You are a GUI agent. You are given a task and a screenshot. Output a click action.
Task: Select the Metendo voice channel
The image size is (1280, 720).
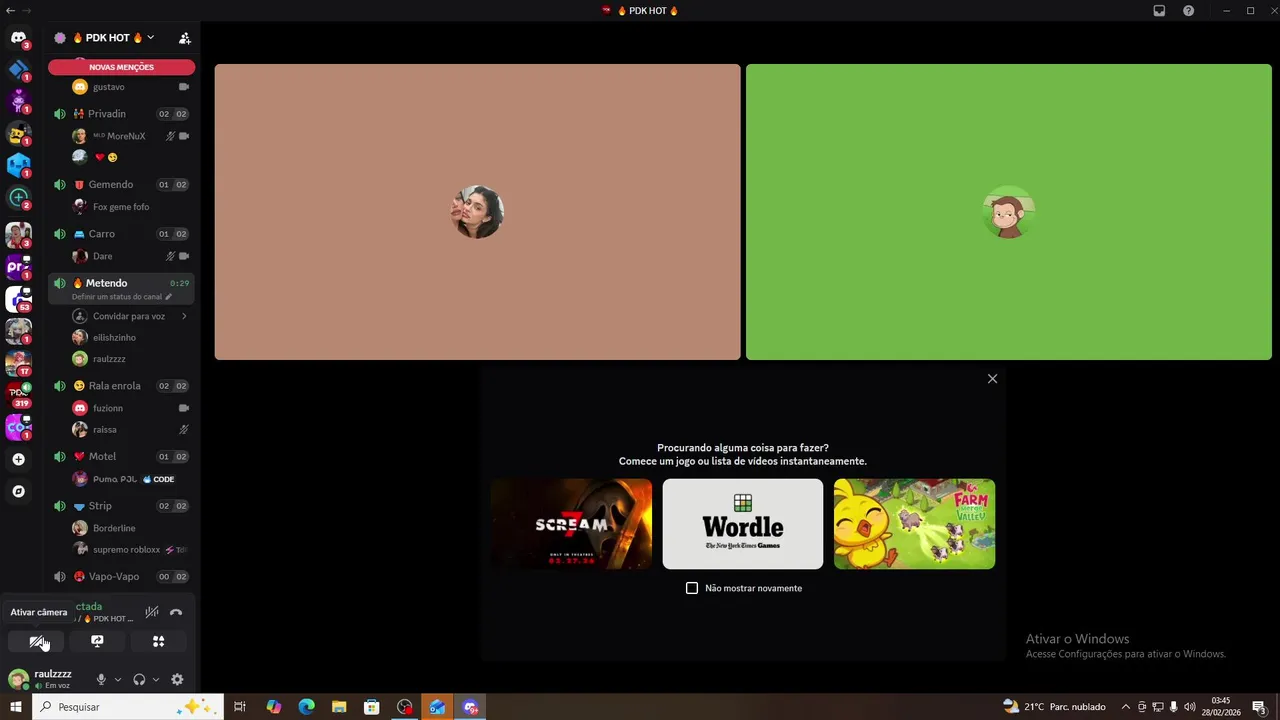(x=121, y=283)
